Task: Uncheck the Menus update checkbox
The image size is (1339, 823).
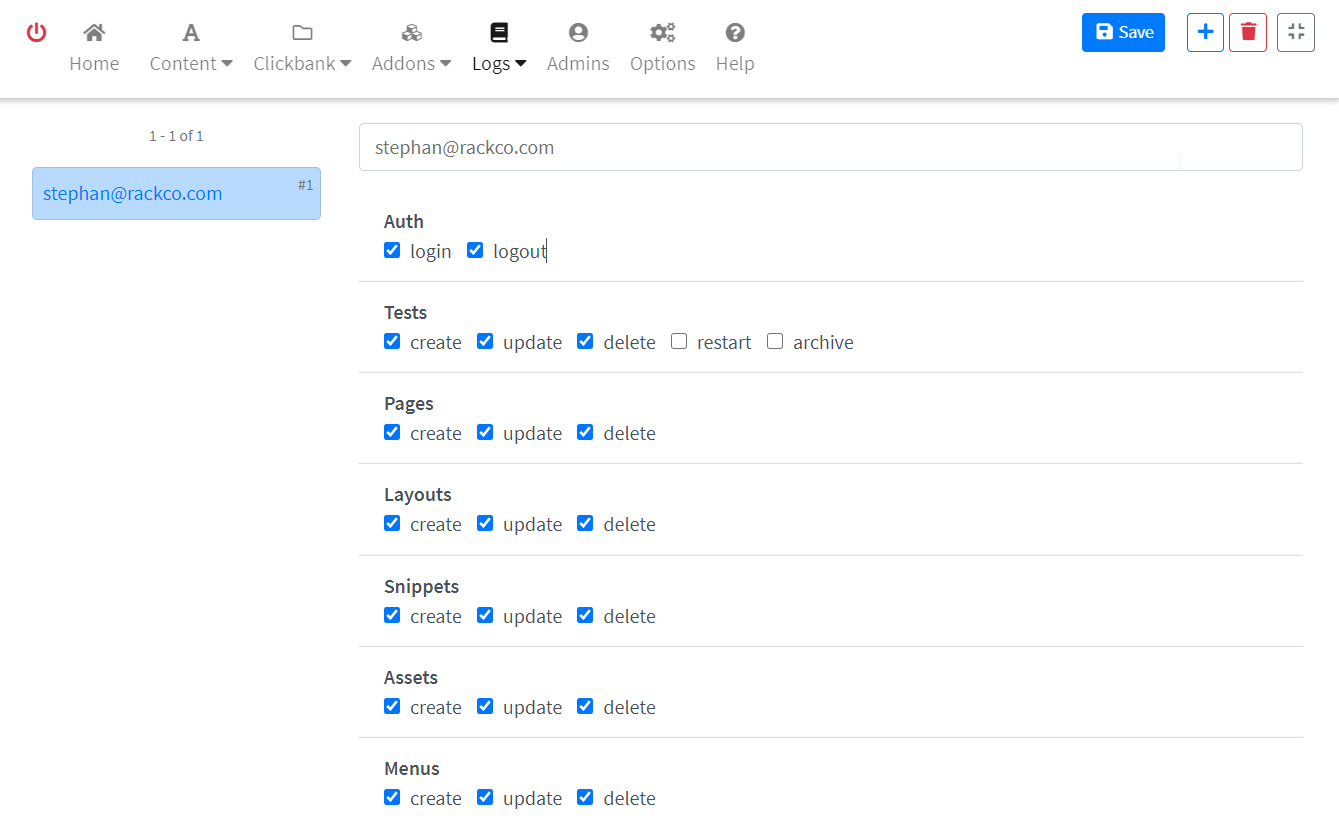Action: pyautogui.click(x=485, y=798)
